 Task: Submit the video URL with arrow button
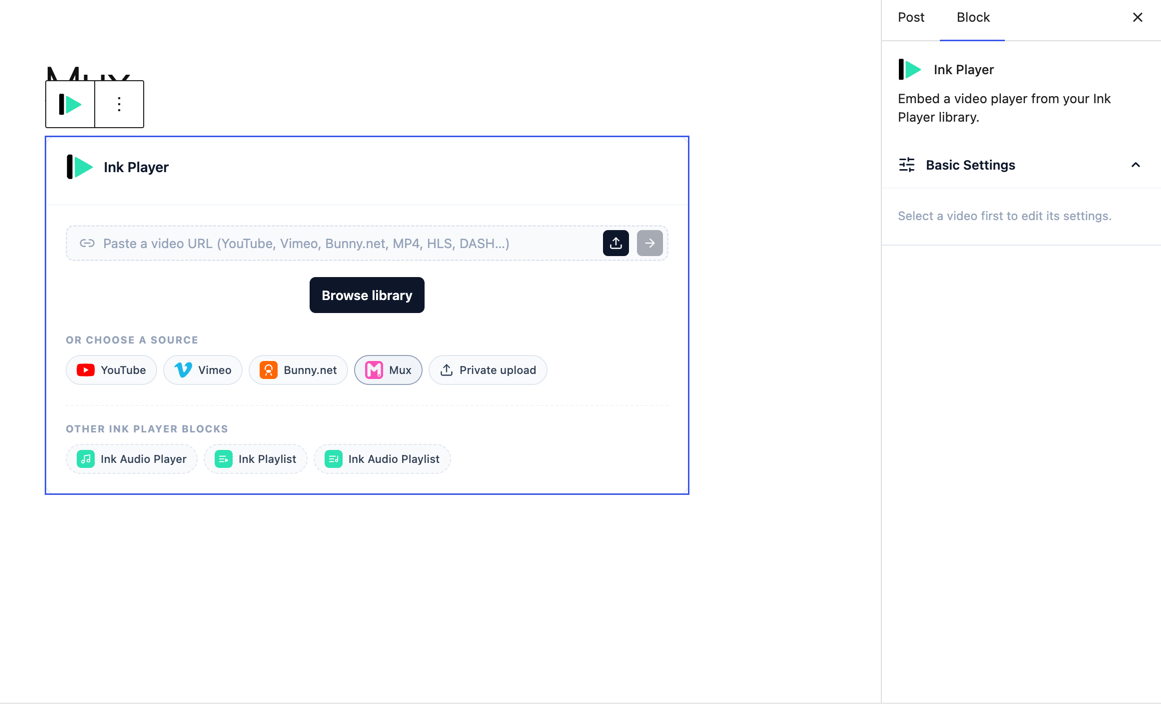coord(649,243)
